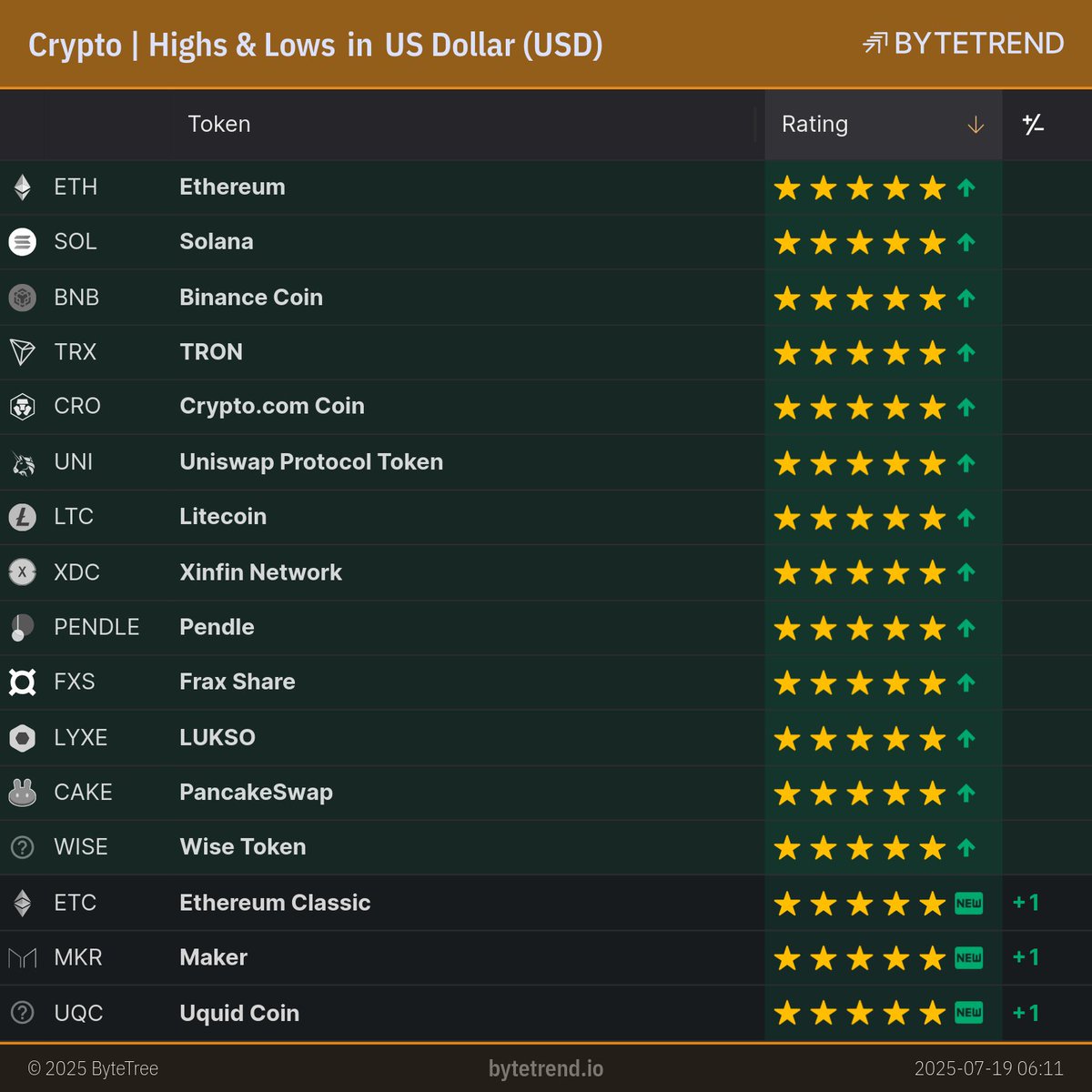
Task: Click the CRO ticker symbol
Action: 77,407
